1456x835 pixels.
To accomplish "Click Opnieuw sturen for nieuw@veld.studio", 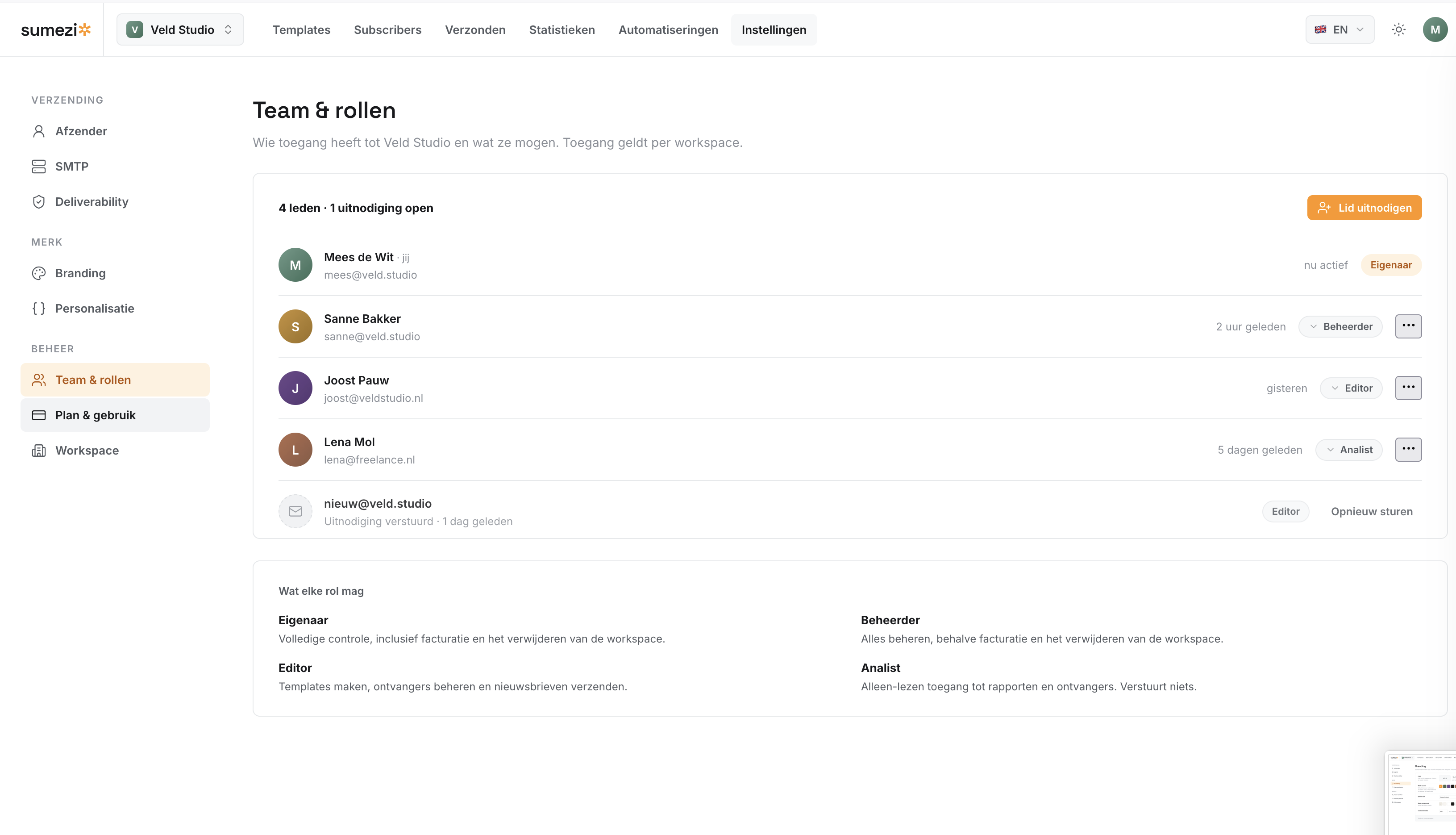I will 1372,512.
